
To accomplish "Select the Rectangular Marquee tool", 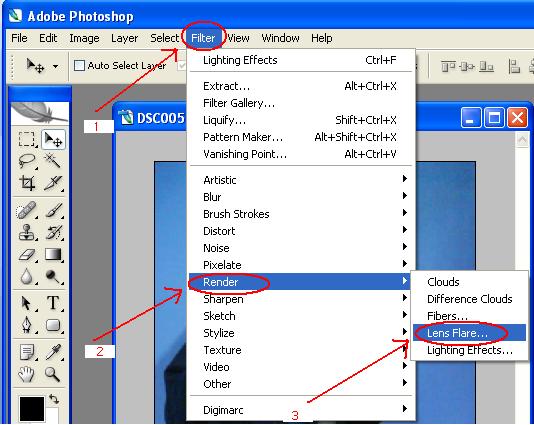I will coord(27,139).
